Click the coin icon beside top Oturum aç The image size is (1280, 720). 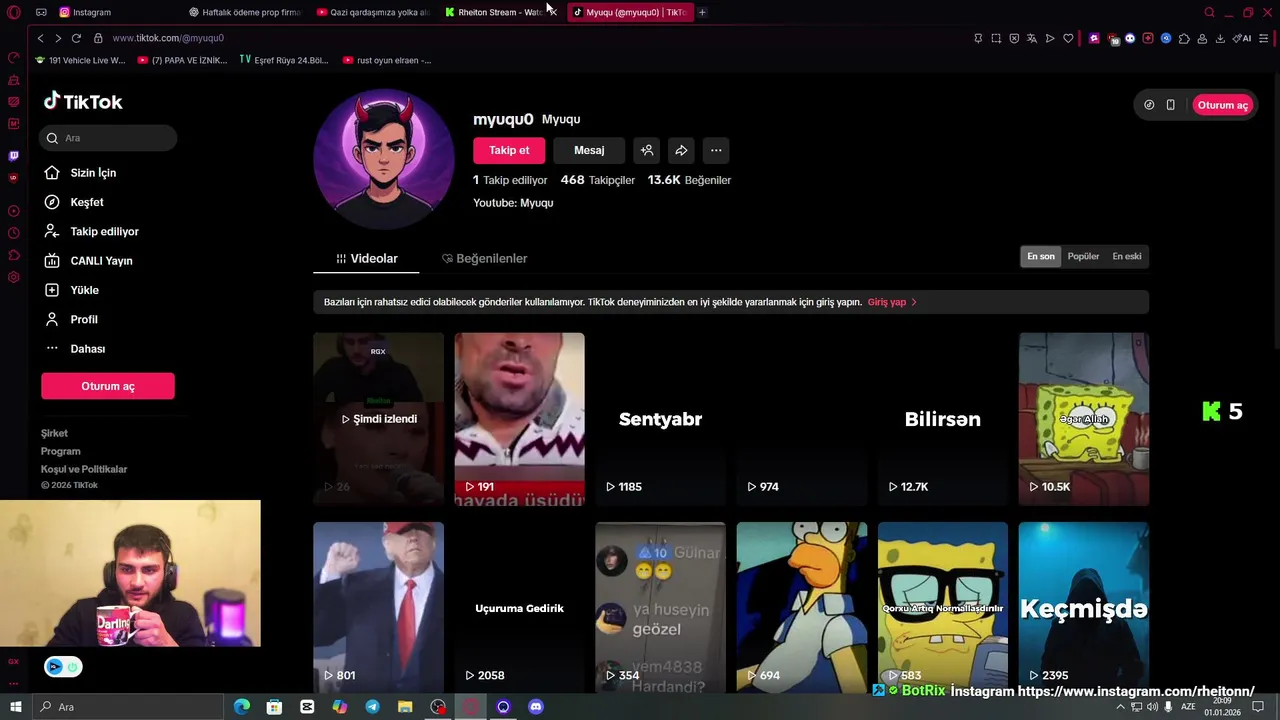1149,105
